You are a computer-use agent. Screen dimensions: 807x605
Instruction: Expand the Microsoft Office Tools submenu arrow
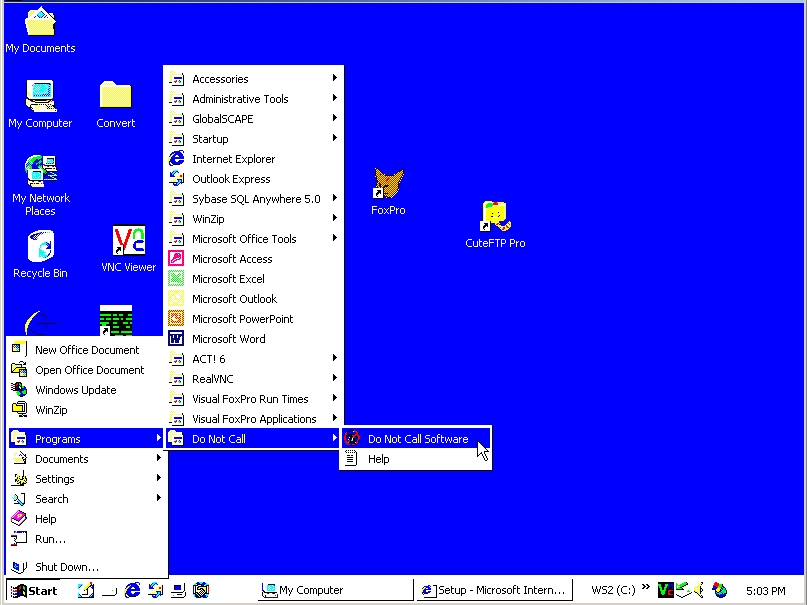tap(335, 238)
